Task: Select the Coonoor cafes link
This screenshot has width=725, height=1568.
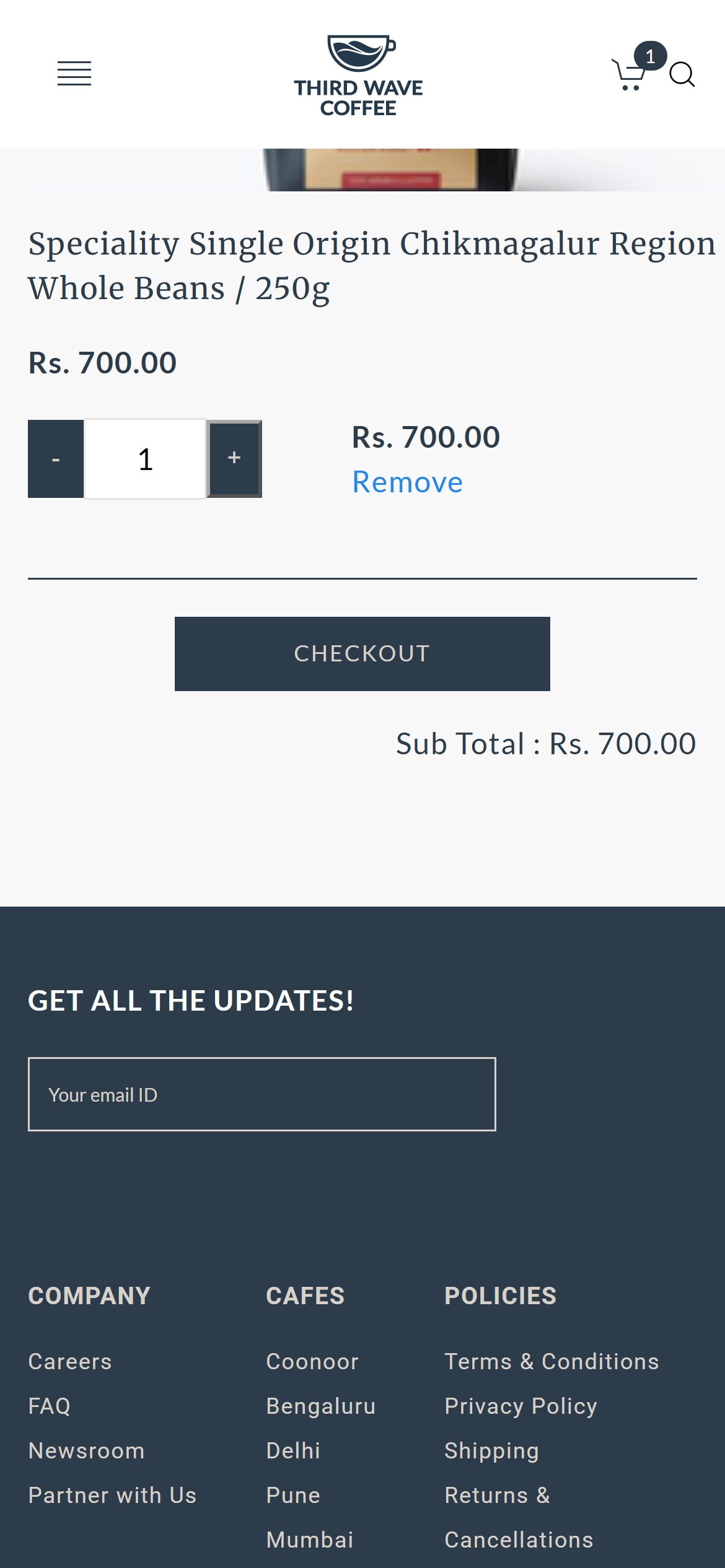Action: (x=312, y=1361)
